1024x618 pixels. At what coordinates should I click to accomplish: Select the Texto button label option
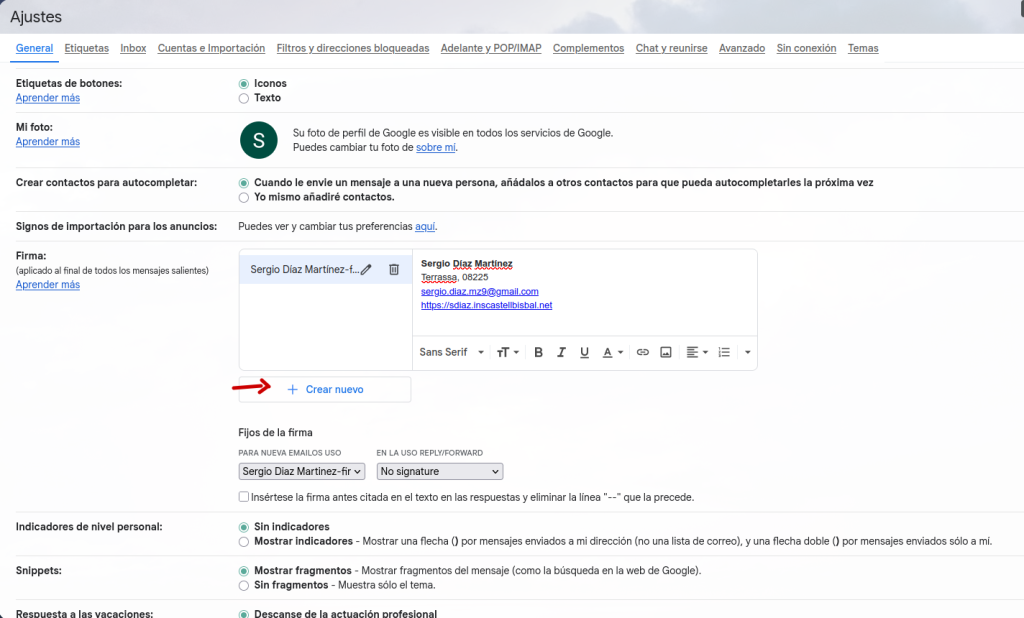[244, 98]
